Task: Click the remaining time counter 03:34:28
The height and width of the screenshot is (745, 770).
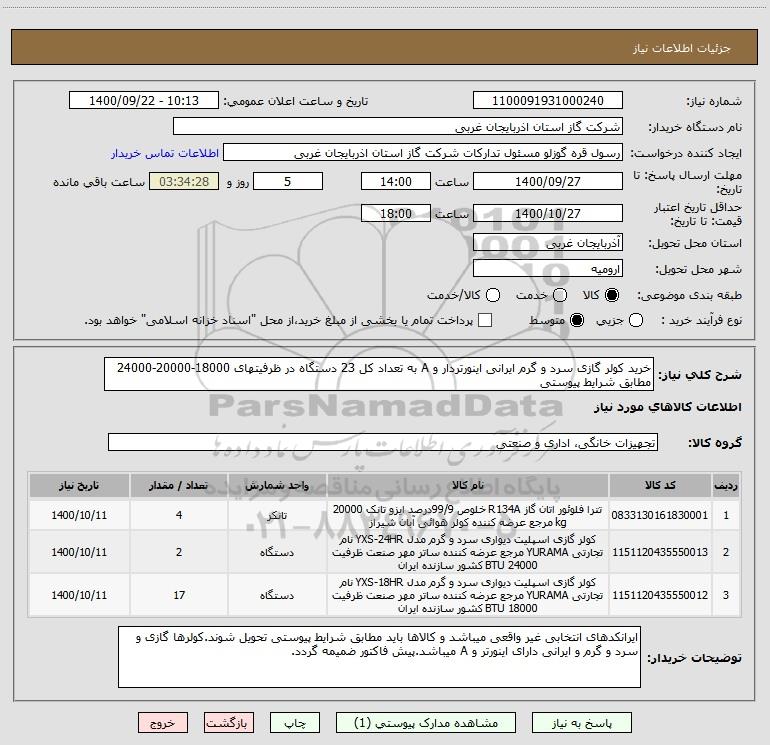Action: pyautogui.click(x=184, y=181)
